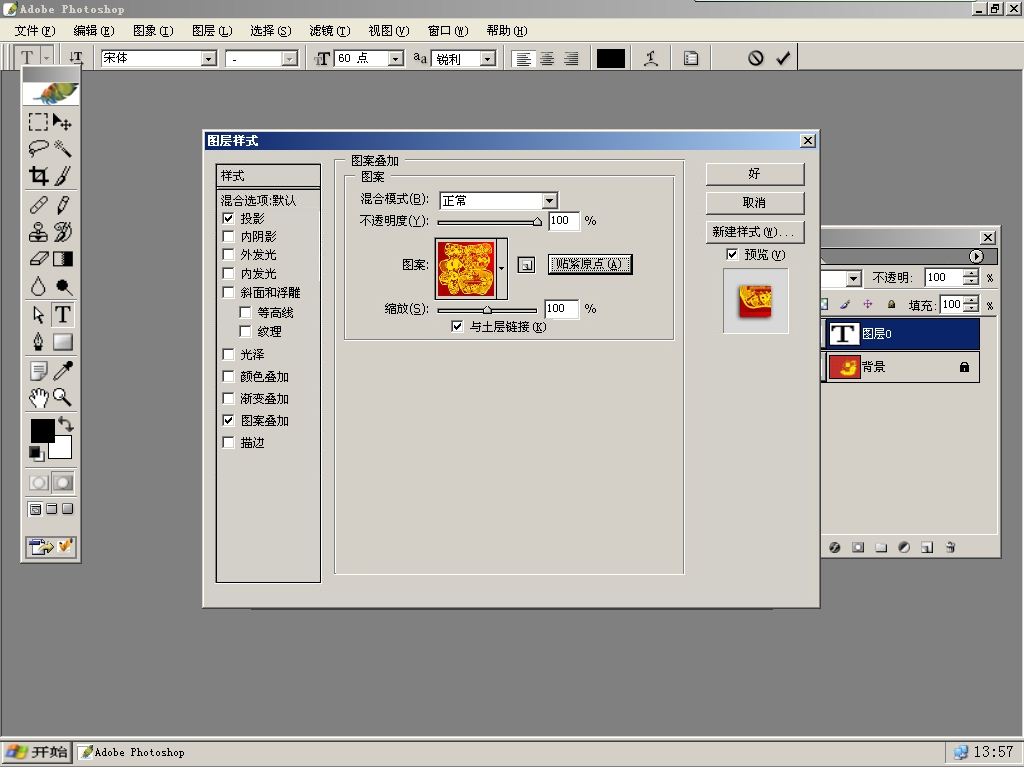Viewport: 1024px width, 768px height.
Task: Open the 文件 File menu
Action: [x=35, y=31]
